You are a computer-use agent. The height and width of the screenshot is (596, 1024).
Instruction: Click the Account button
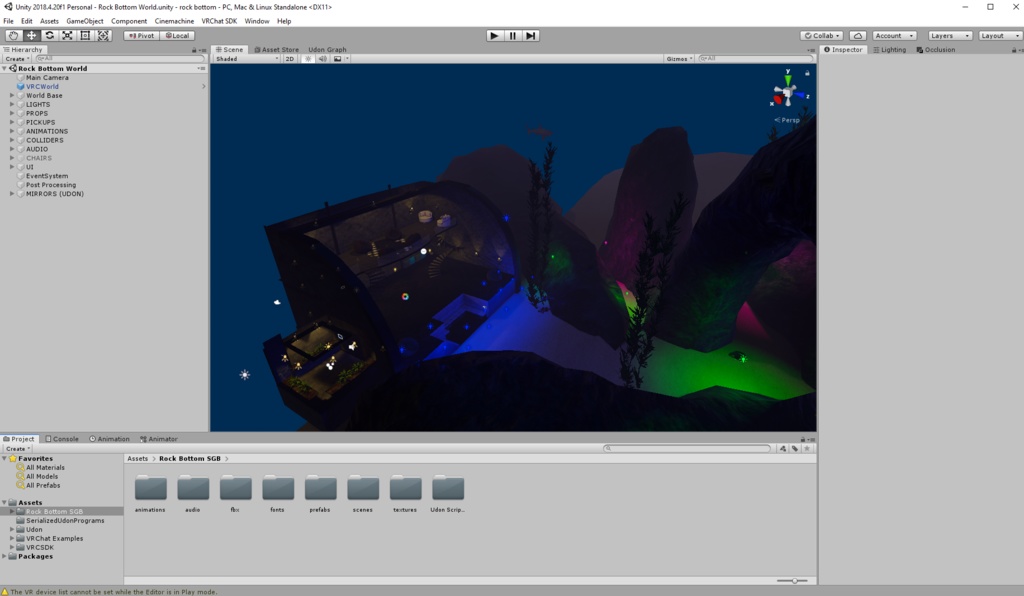click(891, 35)
